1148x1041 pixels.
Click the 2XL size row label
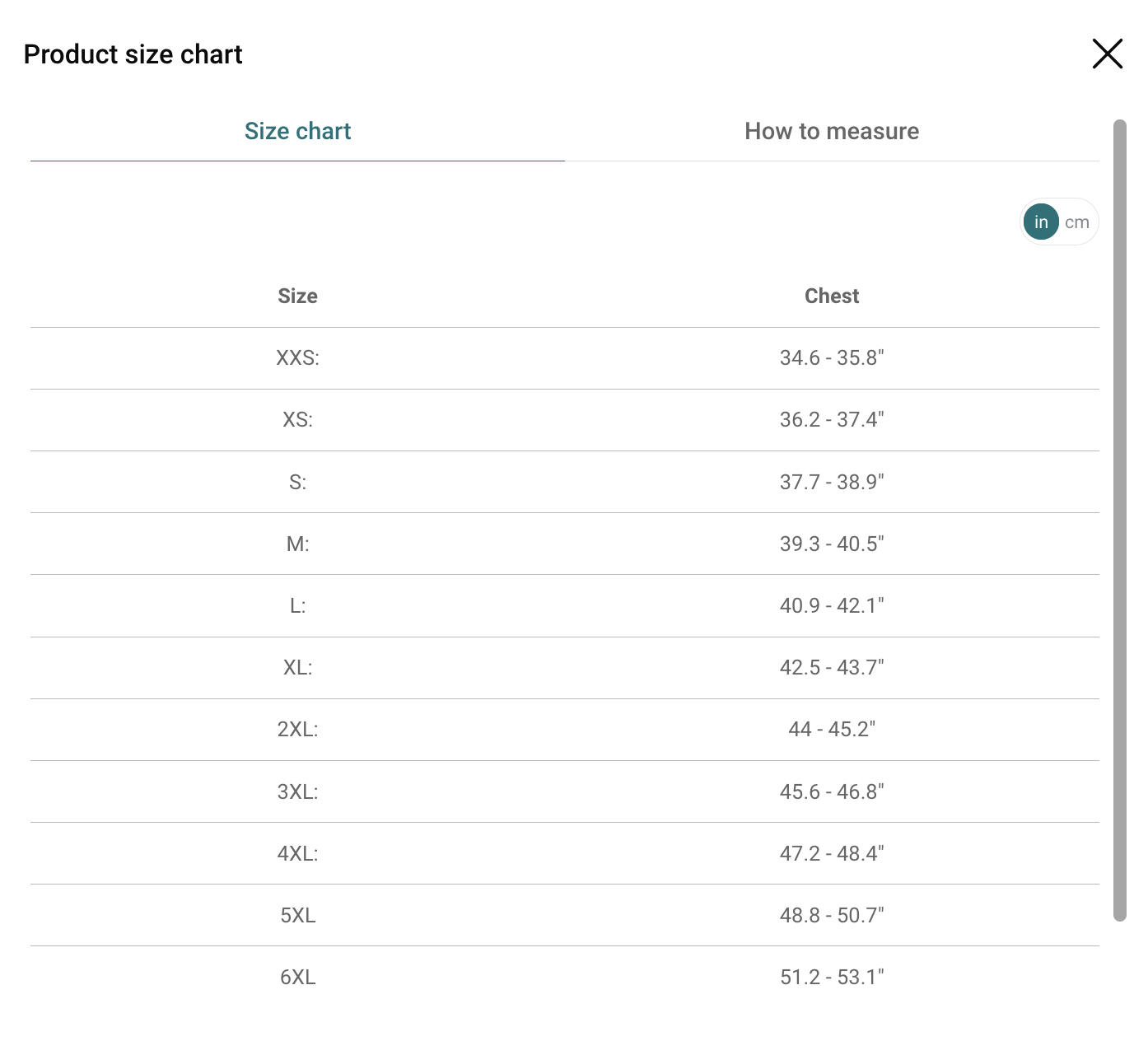tap(297, 729)
